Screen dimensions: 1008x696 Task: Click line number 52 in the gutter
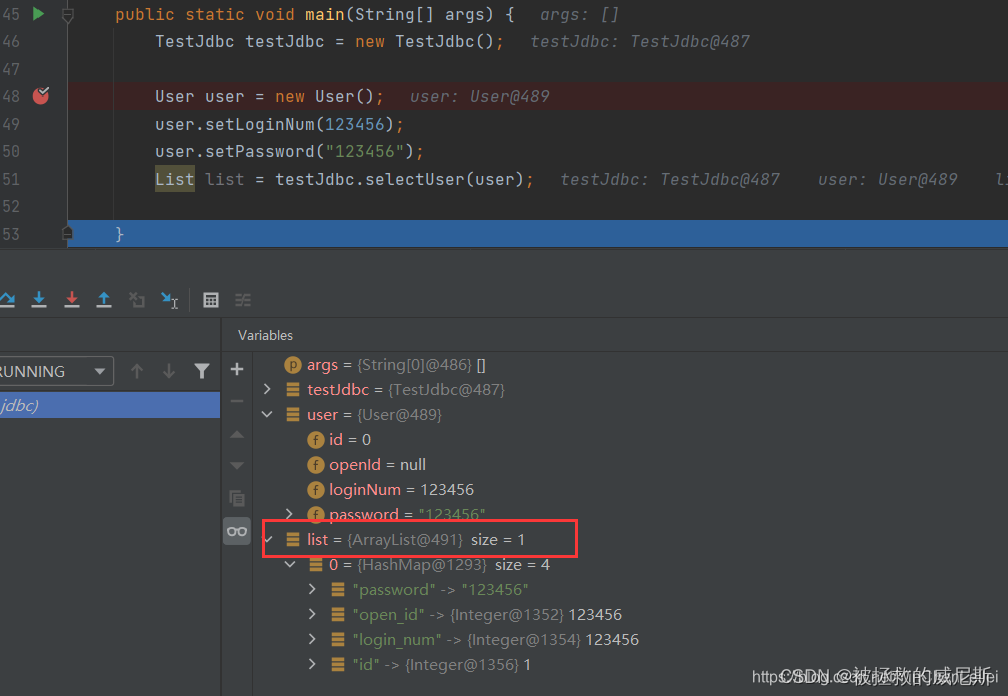[x=11, y=206]
